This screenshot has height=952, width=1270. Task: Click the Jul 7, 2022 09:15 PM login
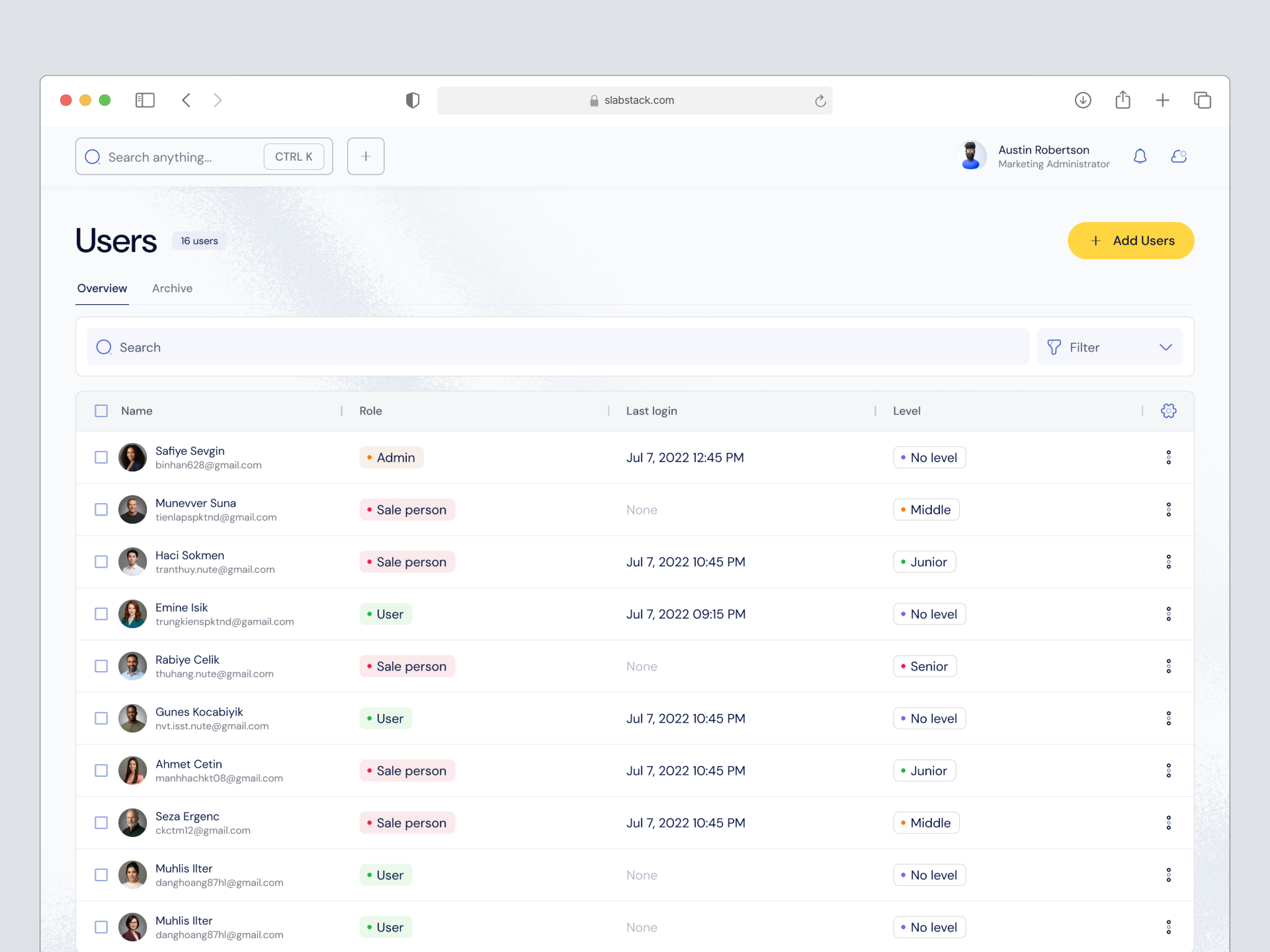(685, 614)
